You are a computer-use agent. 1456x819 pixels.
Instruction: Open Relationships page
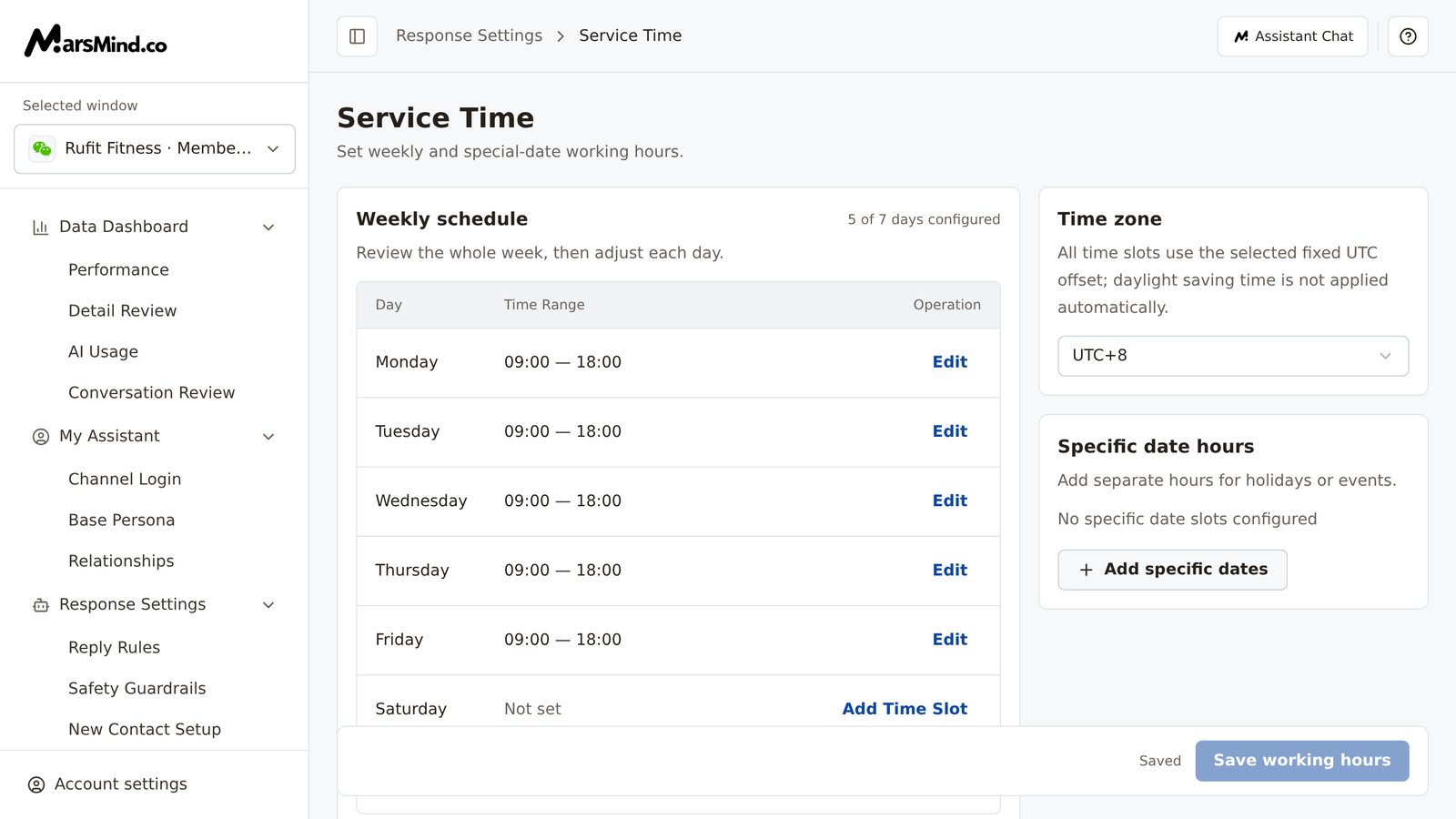[x=121, y=561]
